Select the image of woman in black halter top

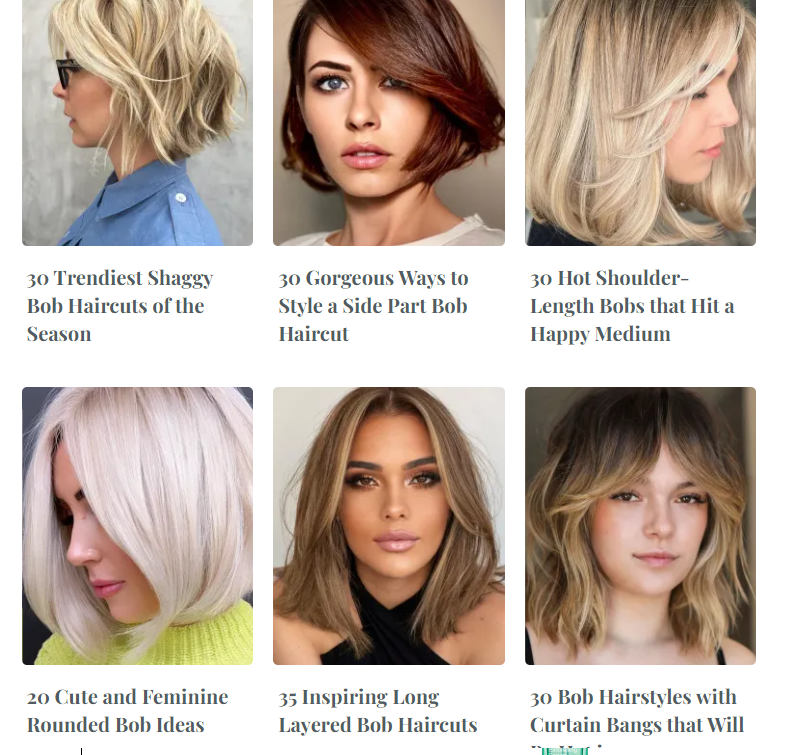tap(388, 526)
